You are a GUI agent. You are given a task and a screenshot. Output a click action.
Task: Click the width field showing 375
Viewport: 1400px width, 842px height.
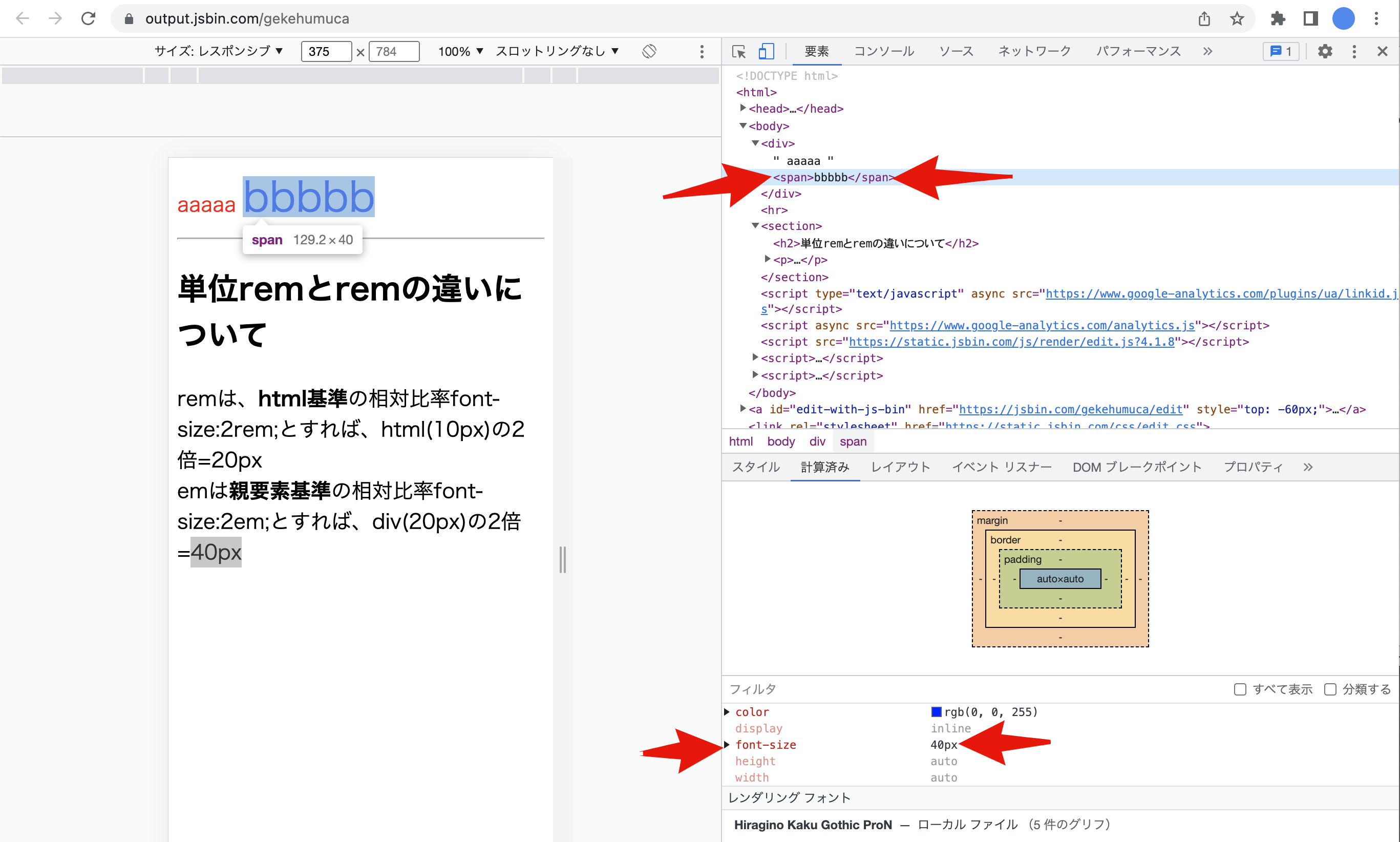pos(326,52)
